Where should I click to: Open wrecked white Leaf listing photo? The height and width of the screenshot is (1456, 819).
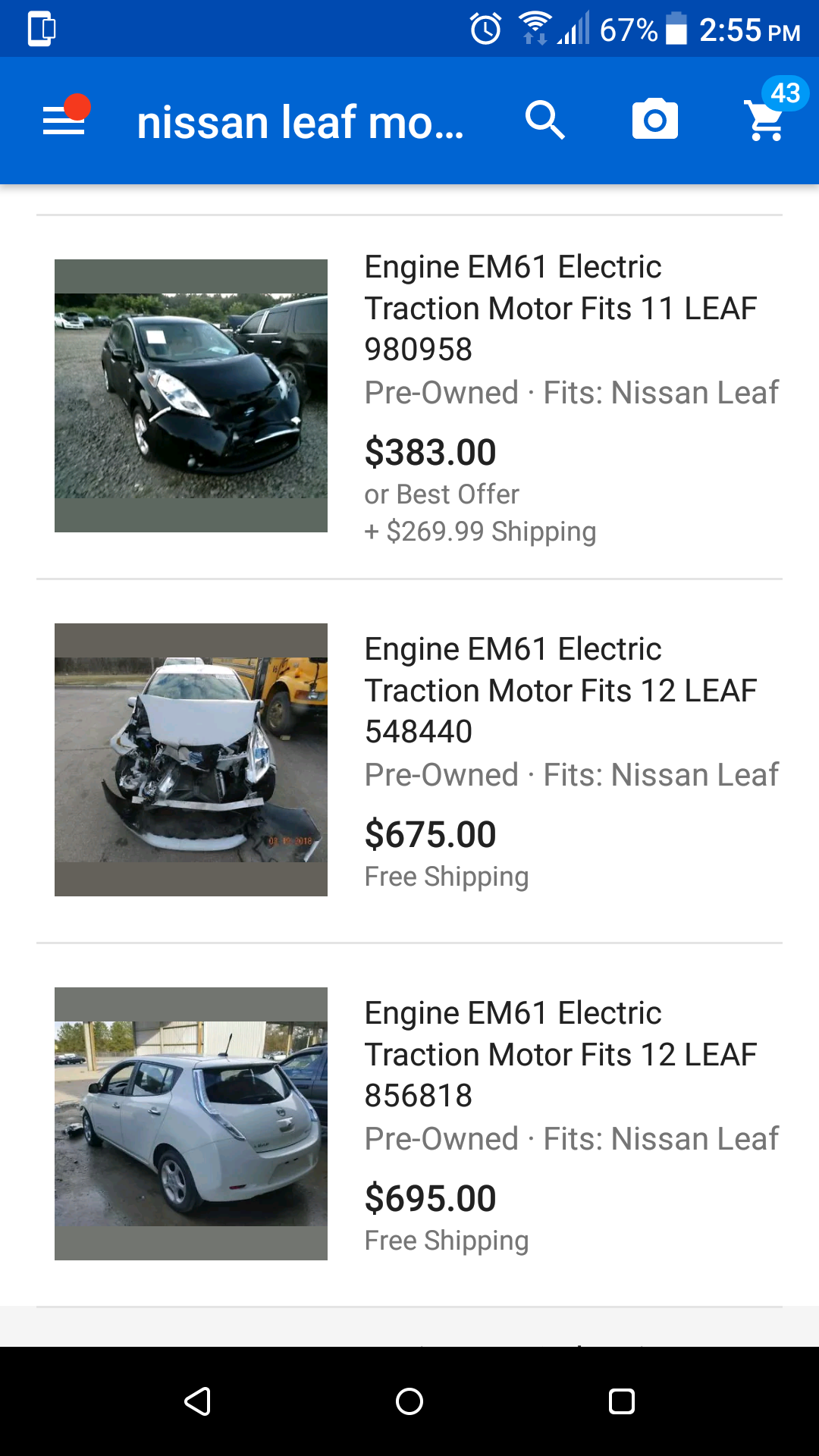(191, 760)
